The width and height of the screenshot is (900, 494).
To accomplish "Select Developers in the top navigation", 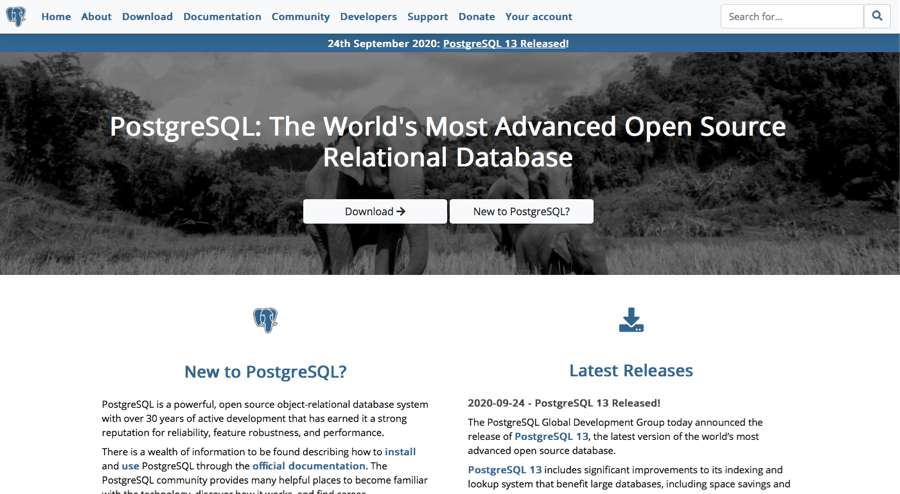I will click(x=368, y=17).
